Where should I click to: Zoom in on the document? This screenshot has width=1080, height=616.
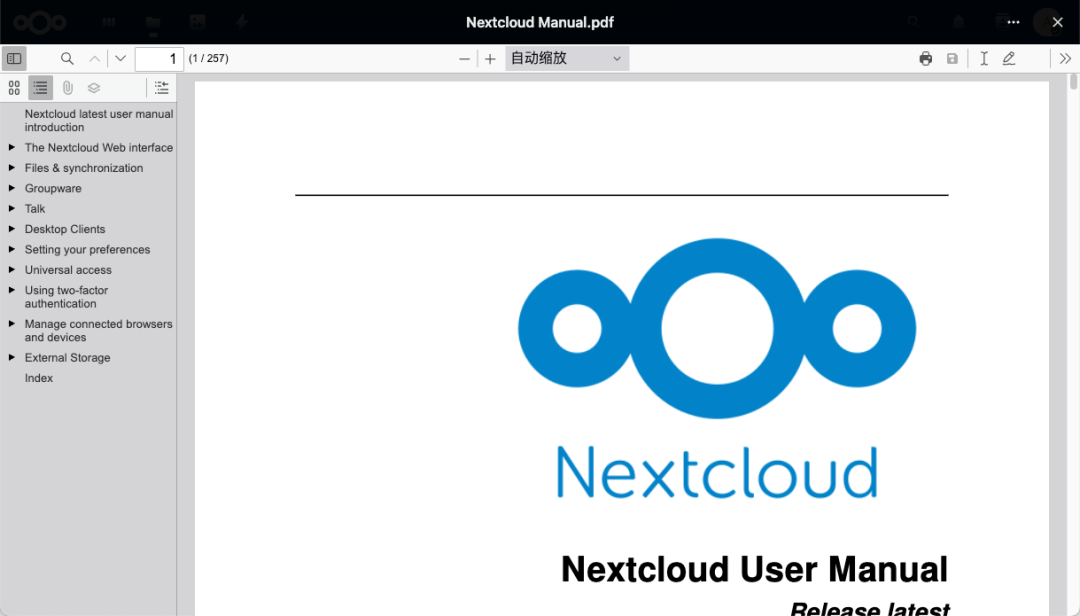[489, 58]
